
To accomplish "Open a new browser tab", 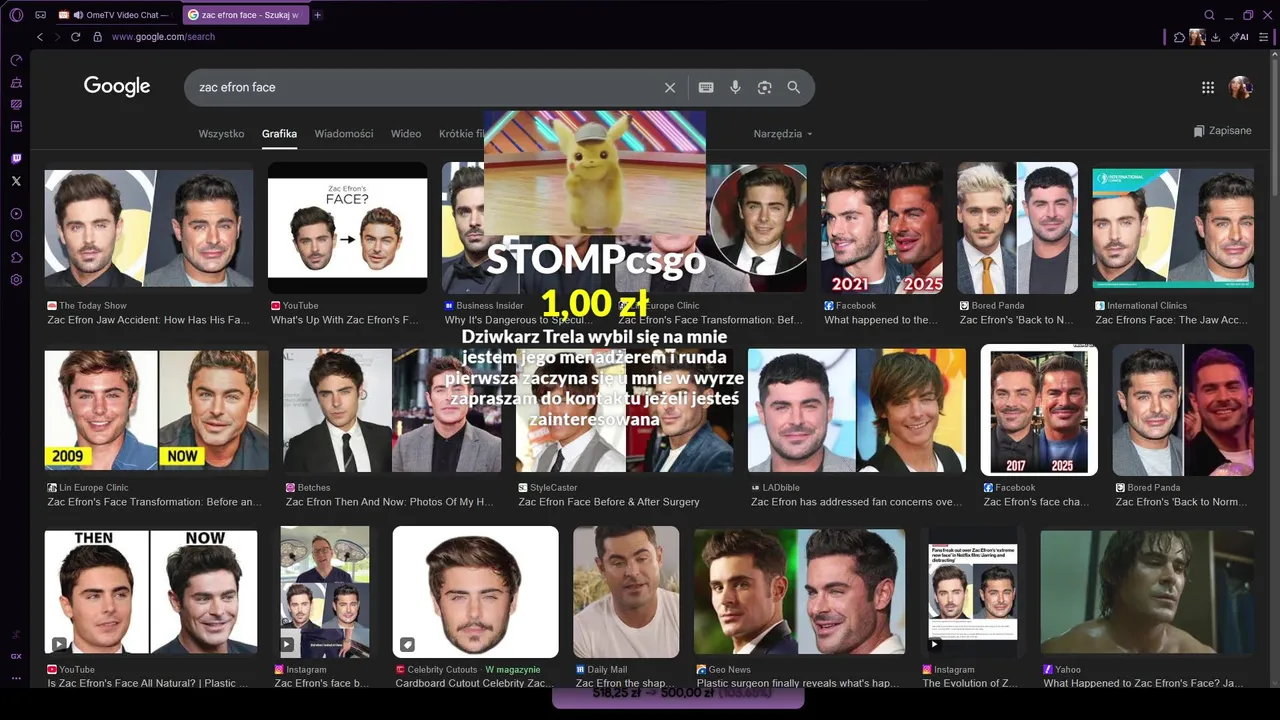I will [x=318, y=15].
